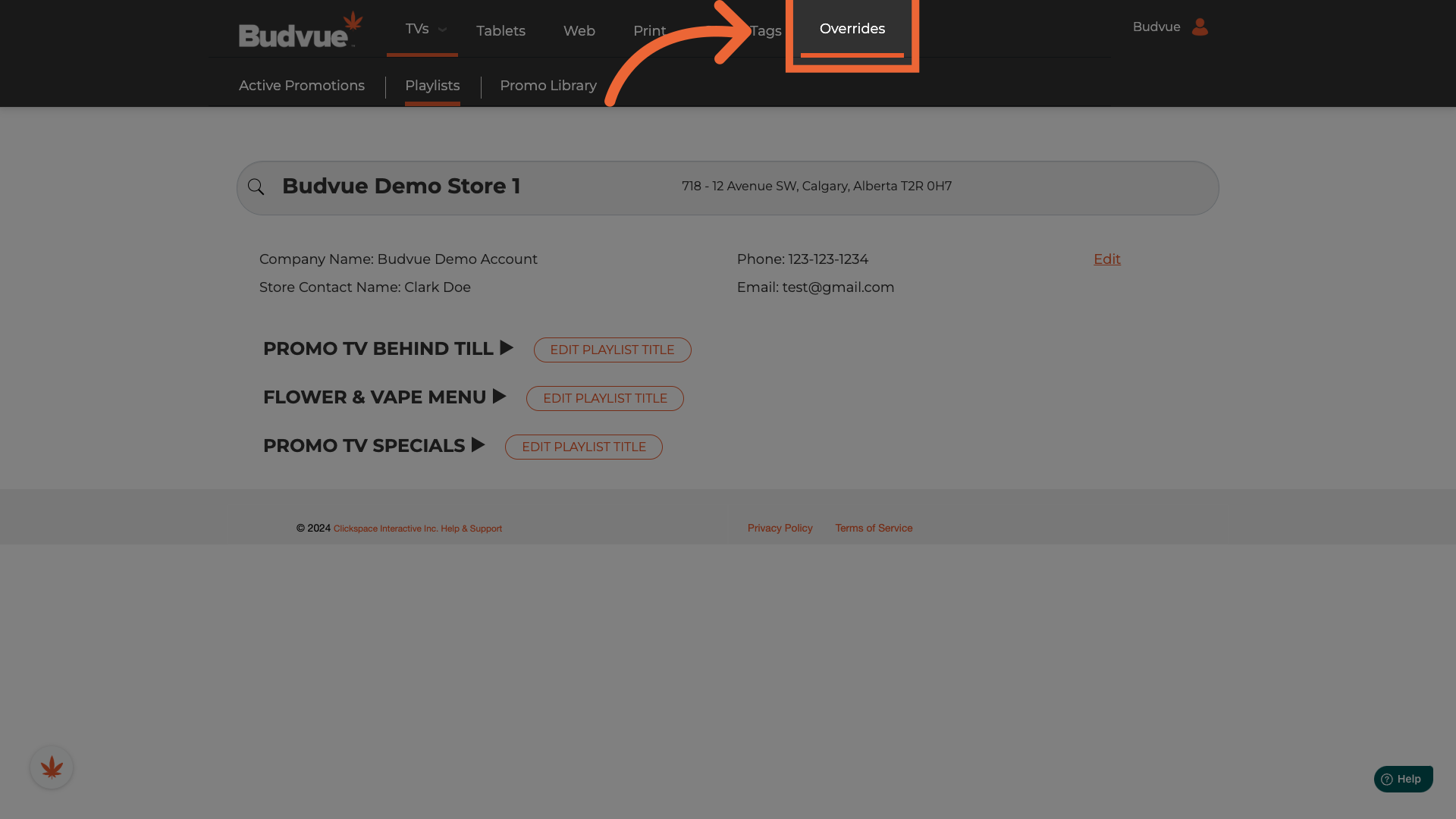Open the Help widget

1403,779
